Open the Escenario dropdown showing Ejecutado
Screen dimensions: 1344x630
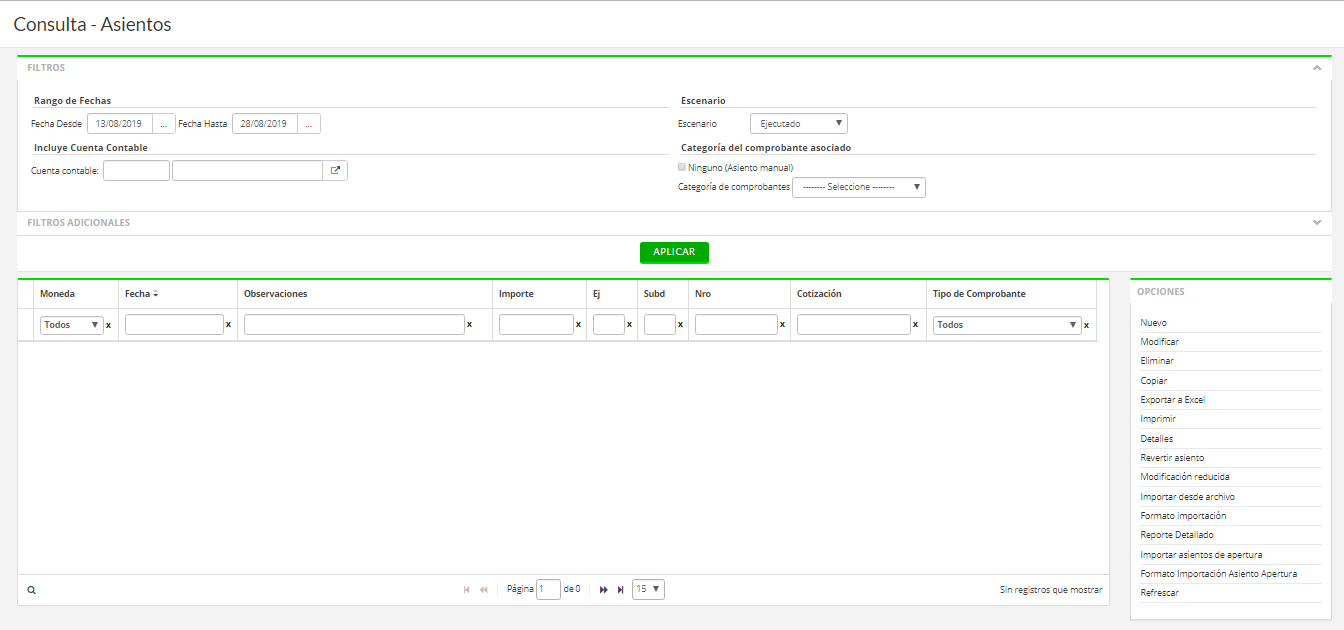click(799, 124)
